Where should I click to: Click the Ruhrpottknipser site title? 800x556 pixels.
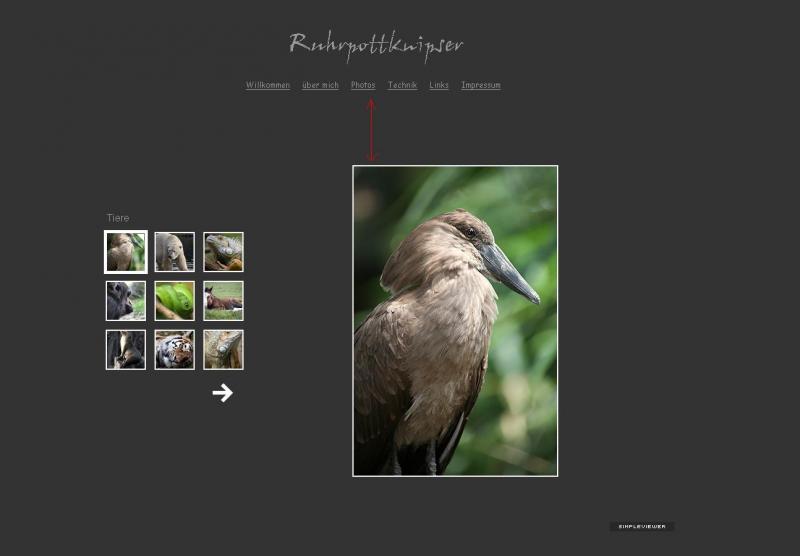376,45
